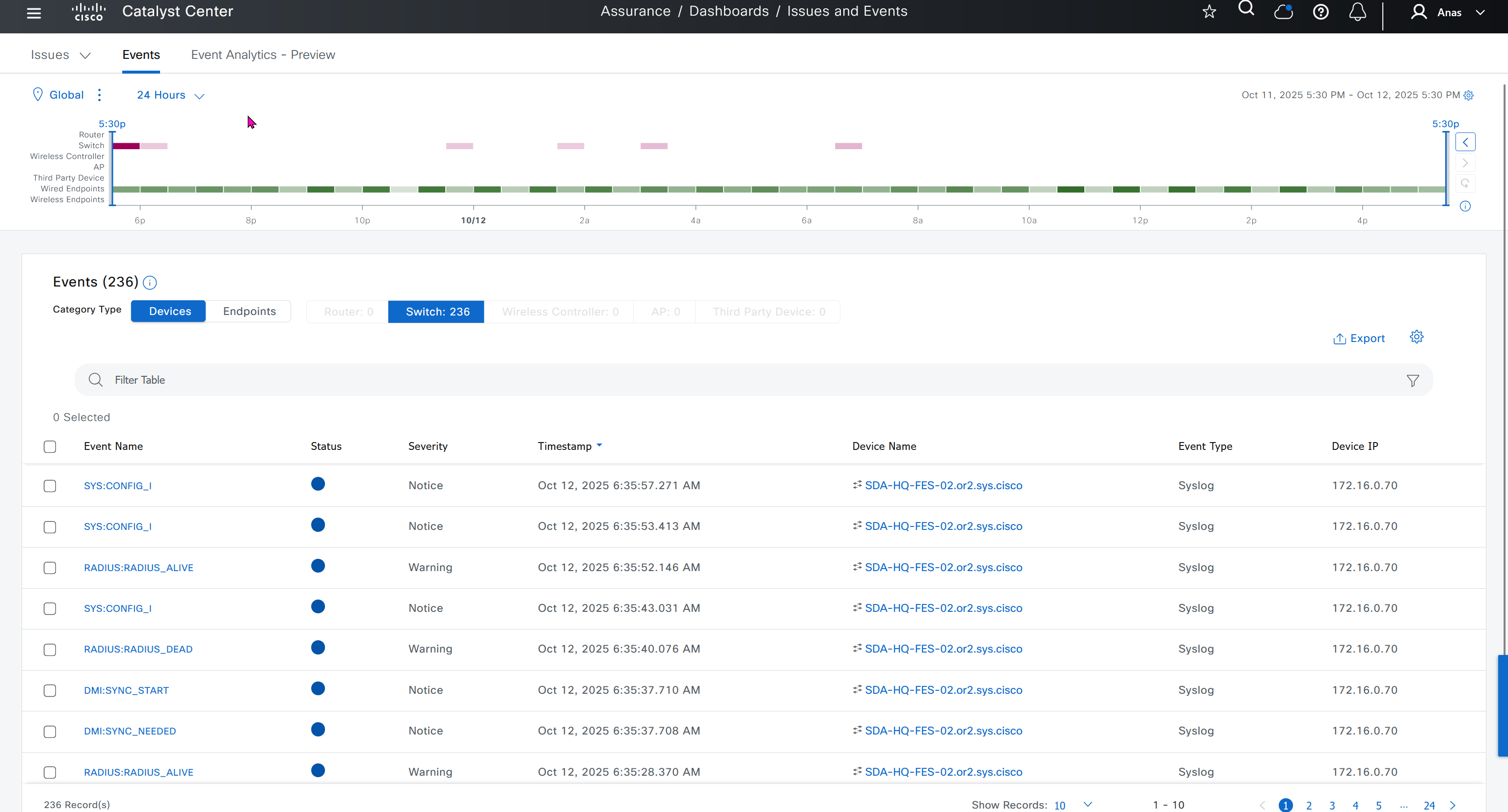
Task: Click the Filter Table search field
Action: [x=702, y=380]
